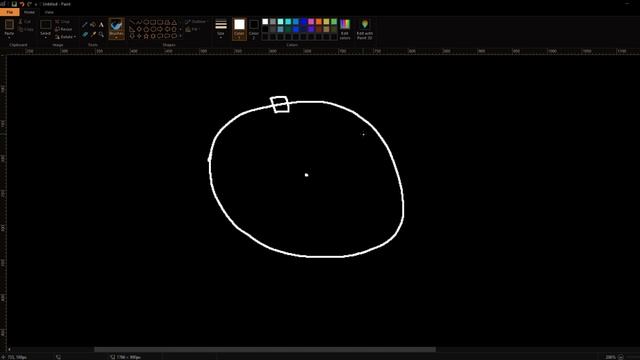Select the Curve shape
The height and width of the screenshot is (360, 640).
click(x=139, y=22)
